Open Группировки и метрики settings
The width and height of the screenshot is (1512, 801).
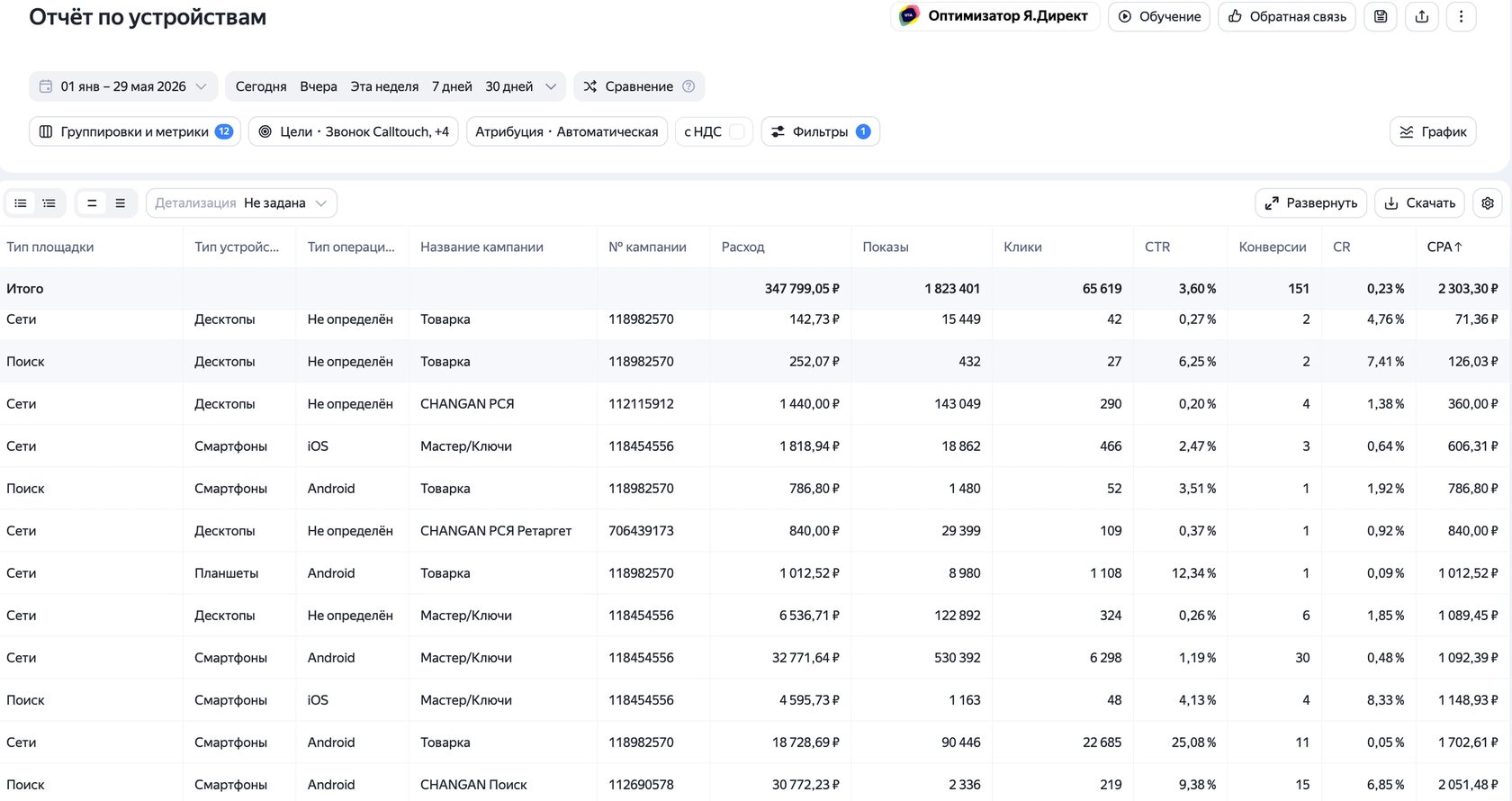135,131
